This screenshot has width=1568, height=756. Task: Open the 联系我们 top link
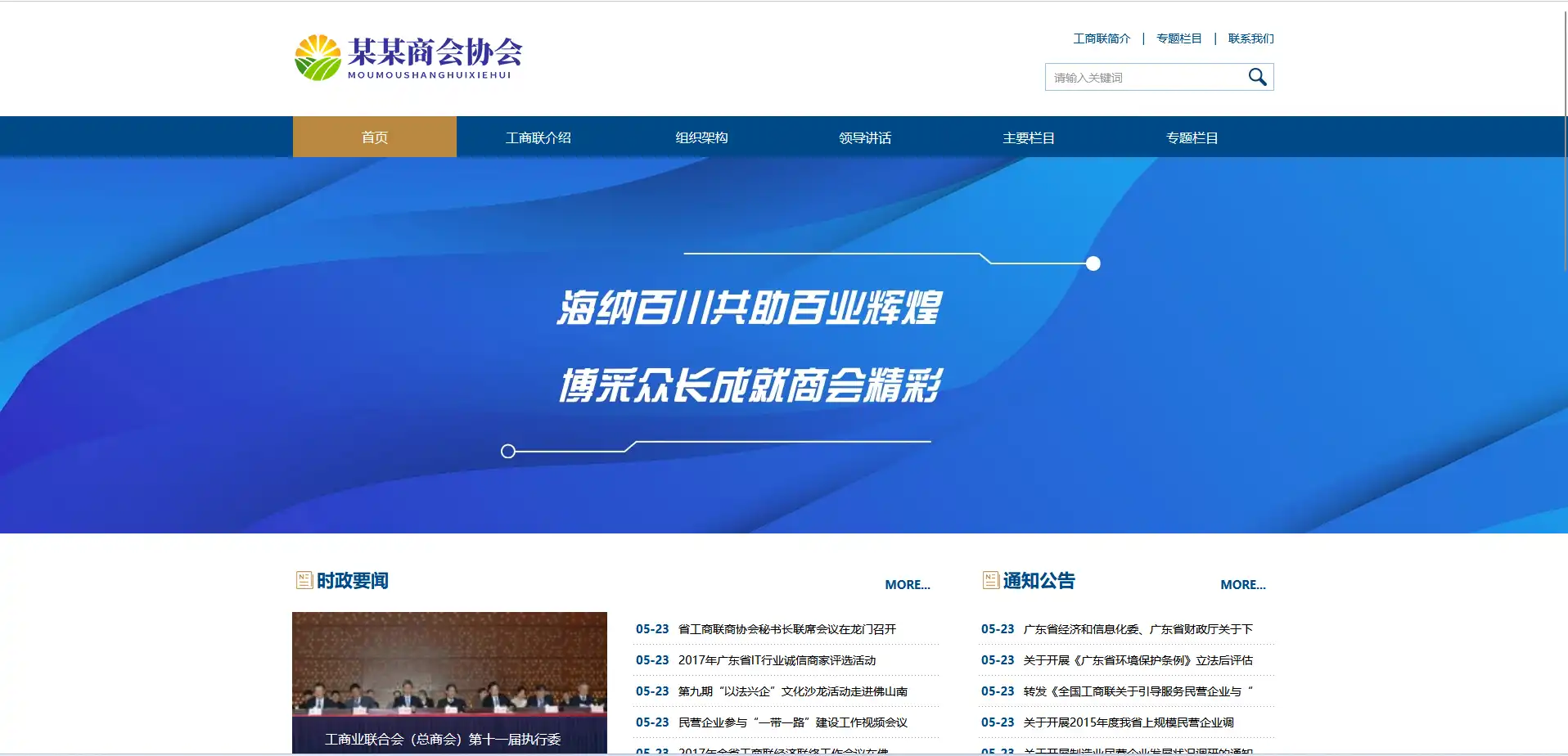(1250, 38)
